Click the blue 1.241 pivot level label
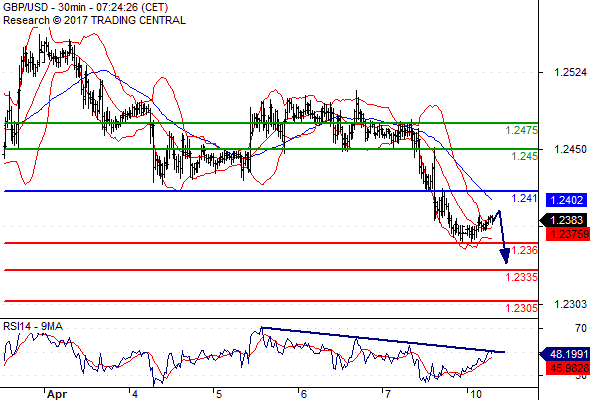 pyautogui.click(x=524, y=198)
